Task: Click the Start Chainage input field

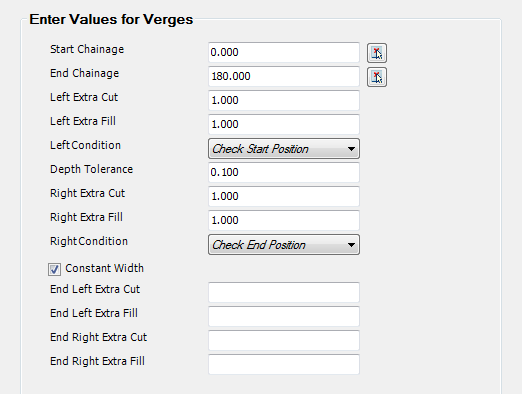Action: click(284, 52)
